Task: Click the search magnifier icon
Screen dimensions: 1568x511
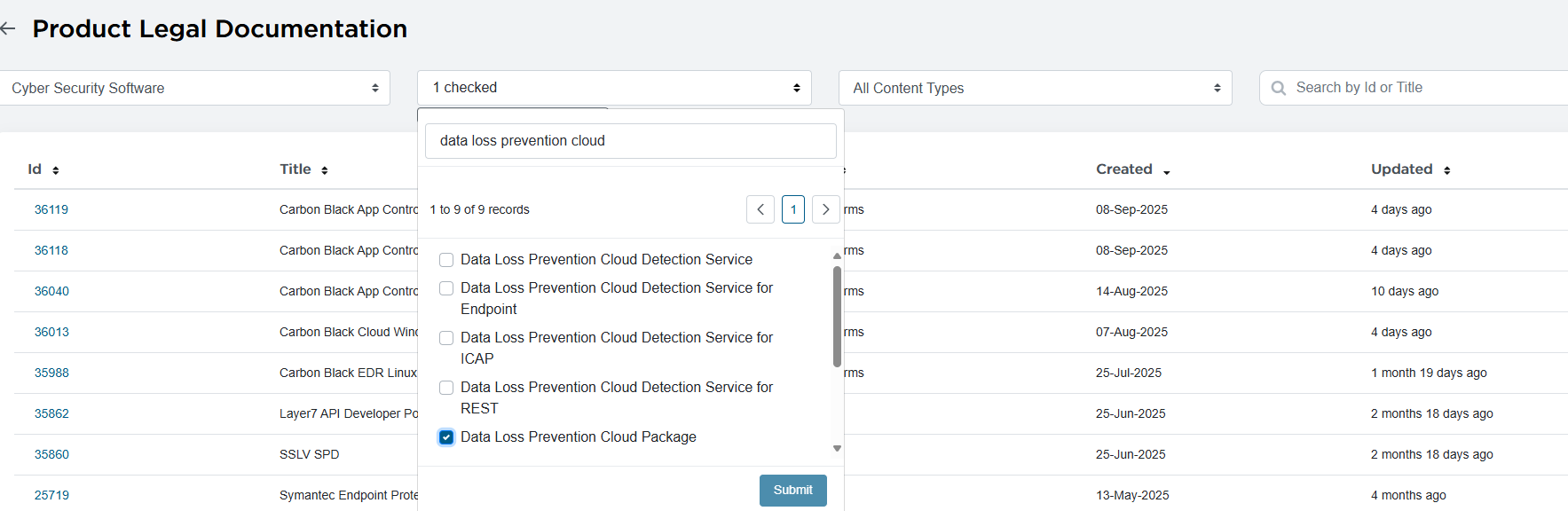Action: [1278, 88]
